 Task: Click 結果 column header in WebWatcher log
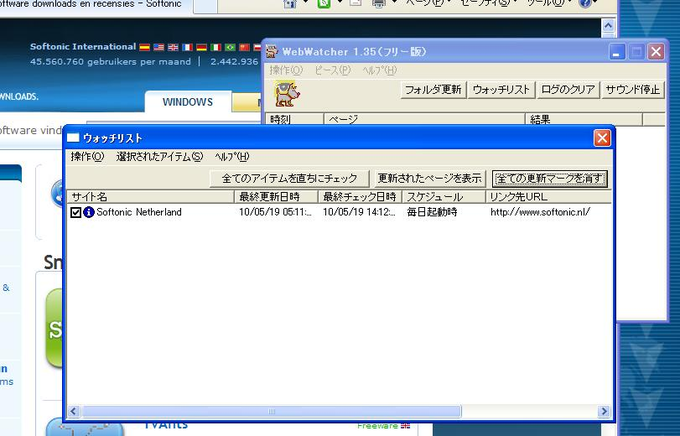(584, 119)
